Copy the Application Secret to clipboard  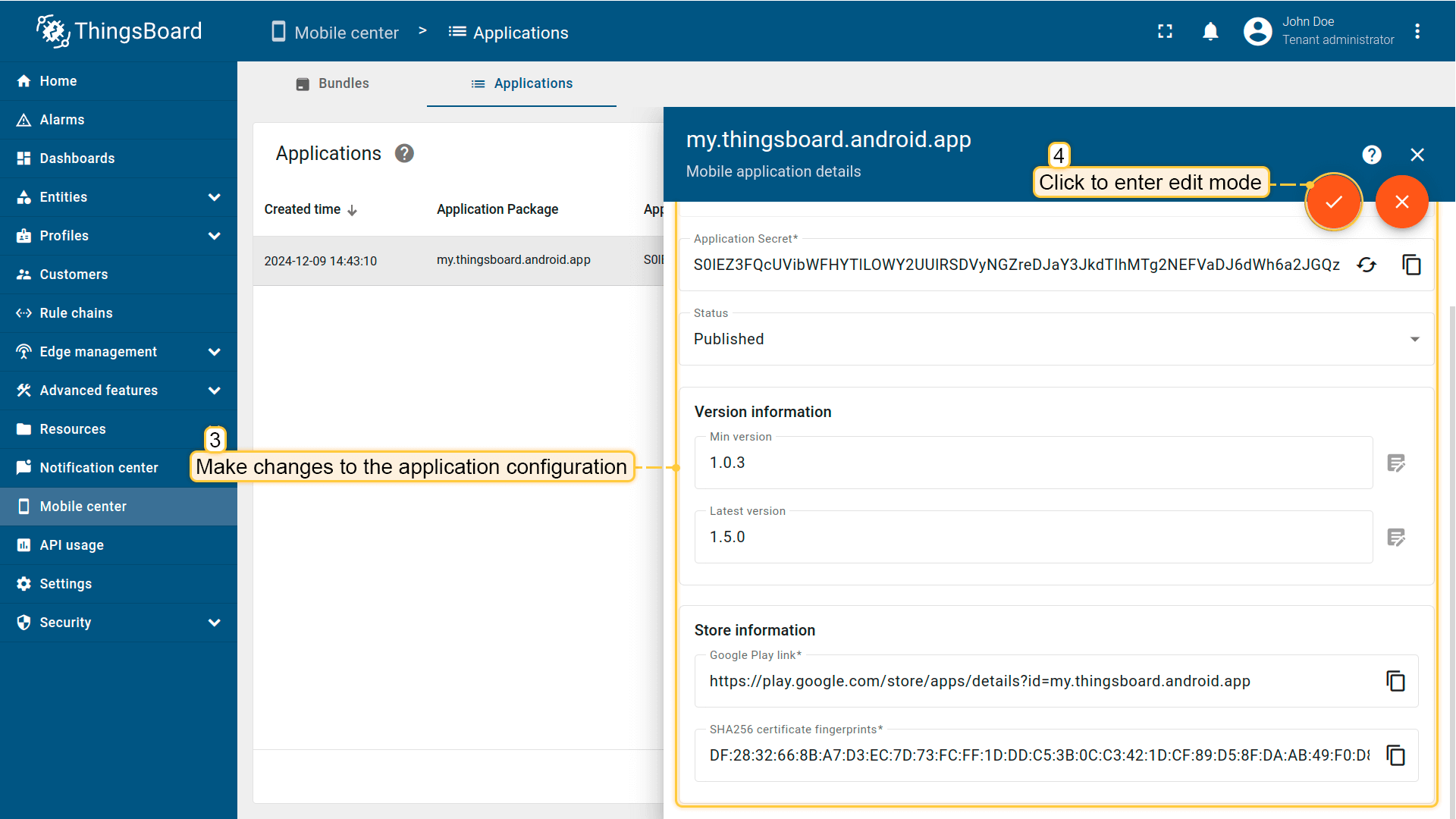coord(1411,265)
